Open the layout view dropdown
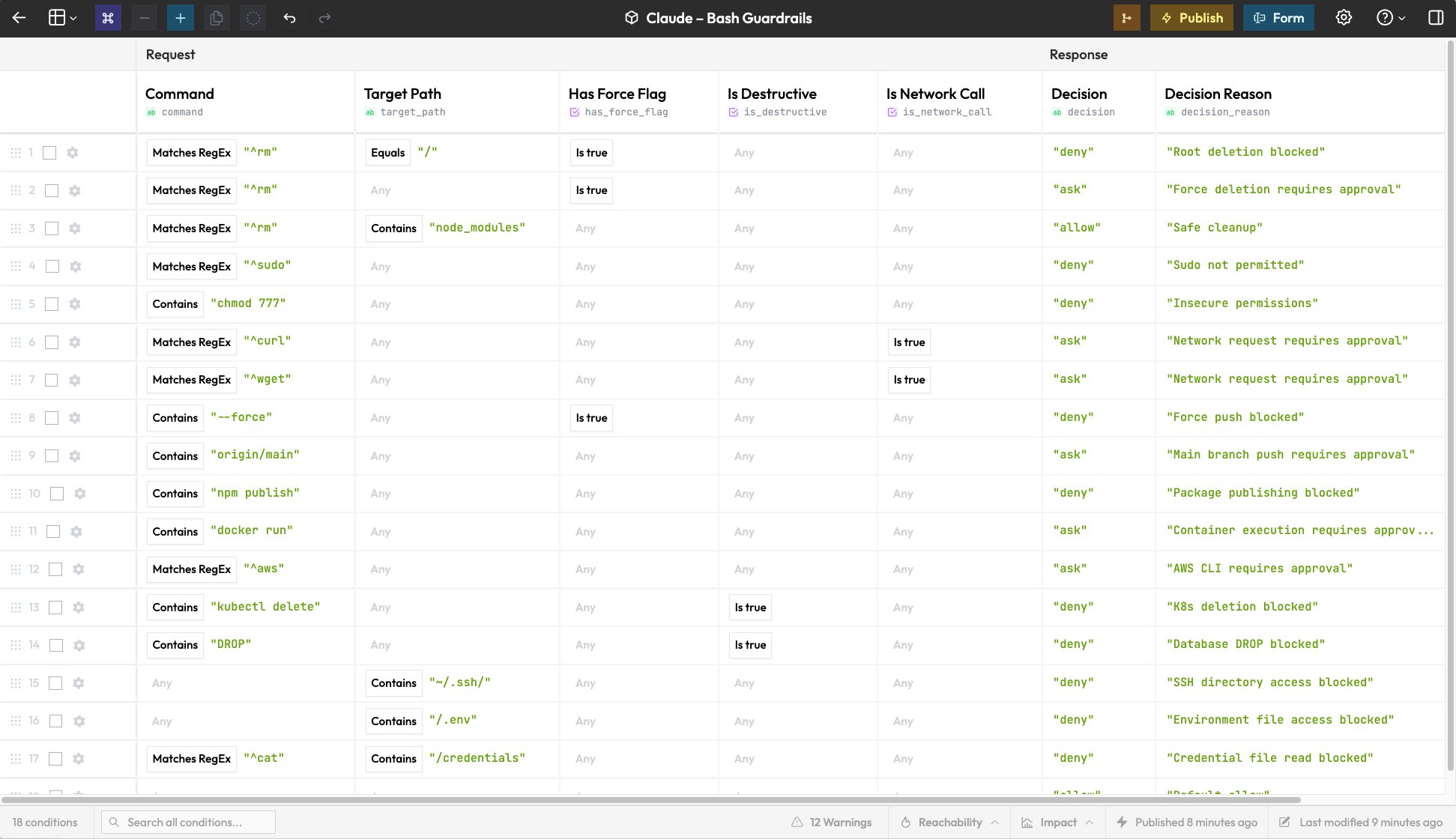1456x839 pixels. coord(58,17)
